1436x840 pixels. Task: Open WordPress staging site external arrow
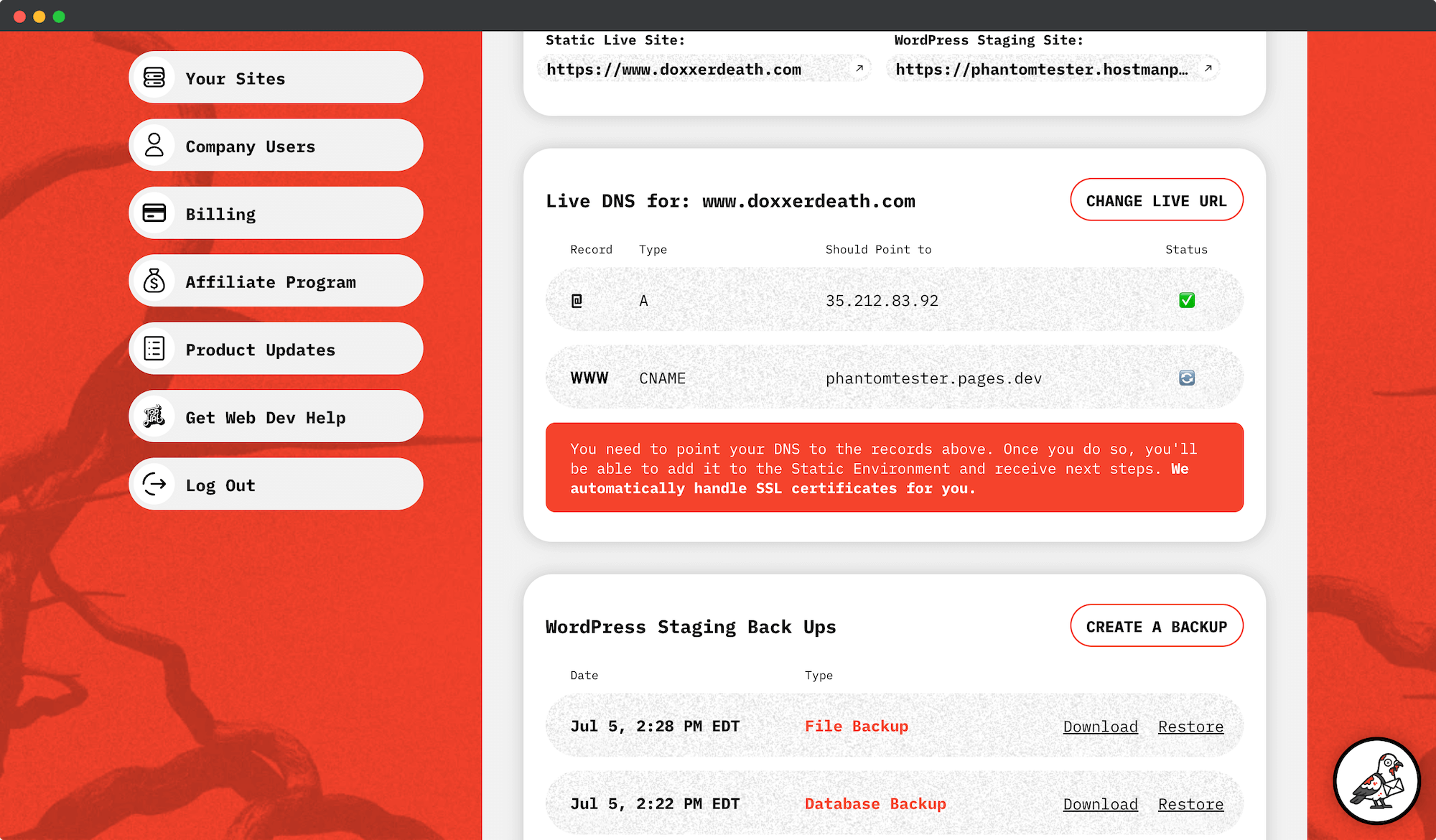pos(1208,69)
